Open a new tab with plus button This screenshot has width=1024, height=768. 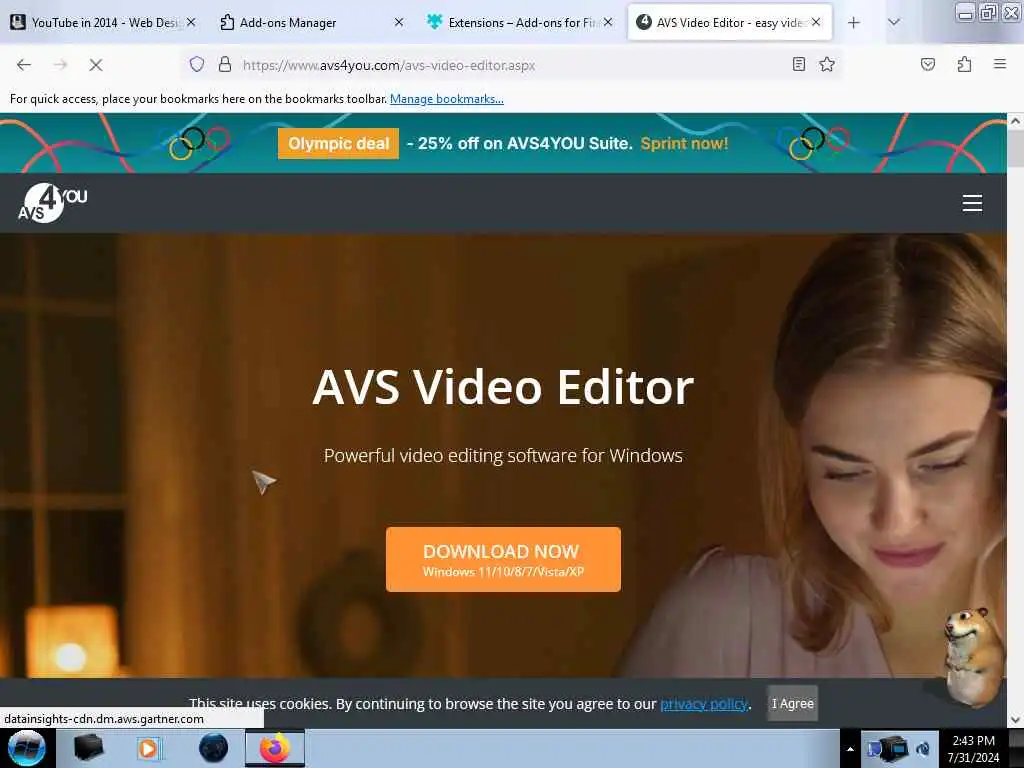854,23
